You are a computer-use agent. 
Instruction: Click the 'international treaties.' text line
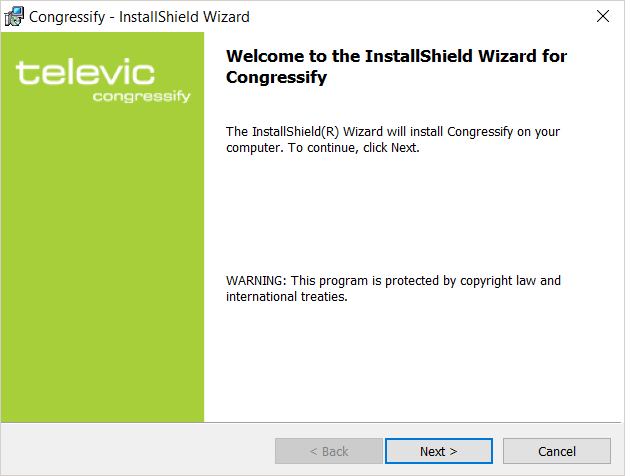point(286,297)
